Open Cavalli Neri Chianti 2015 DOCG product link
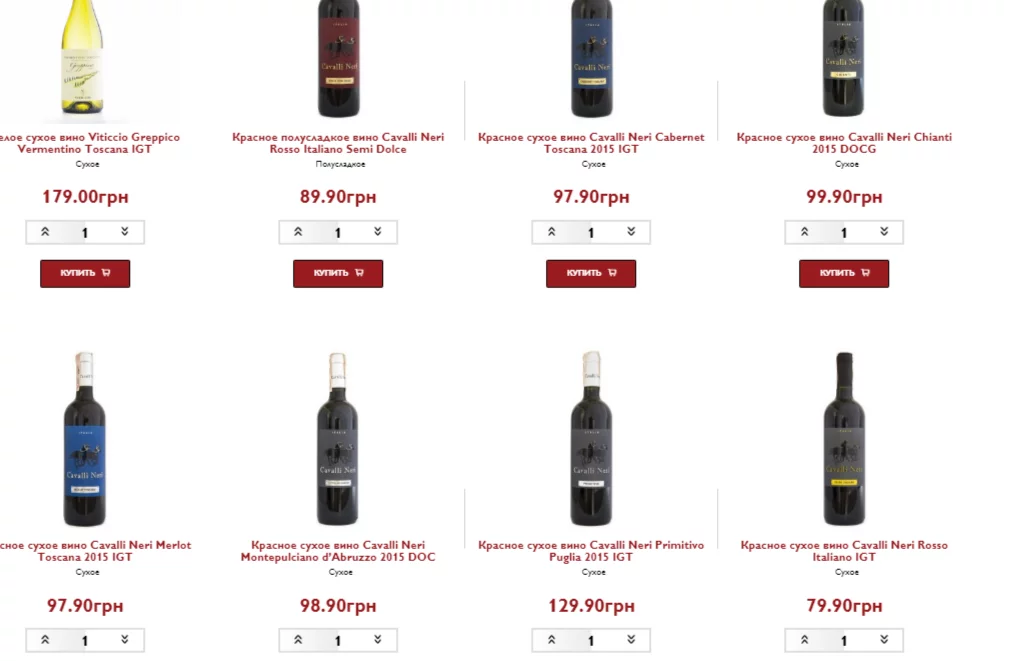Screen dimensions: 1011x661 844,143
